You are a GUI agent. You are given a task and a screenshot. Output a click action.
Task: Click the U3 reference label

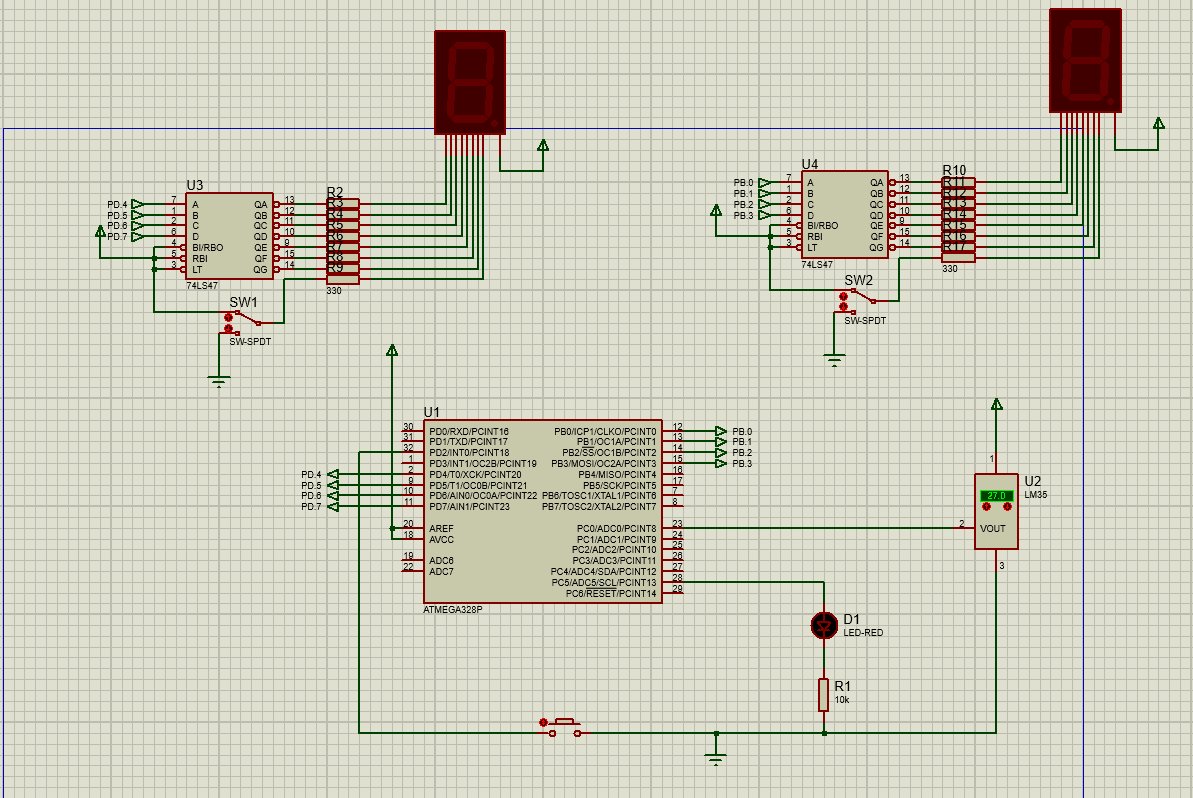point(195,186)
